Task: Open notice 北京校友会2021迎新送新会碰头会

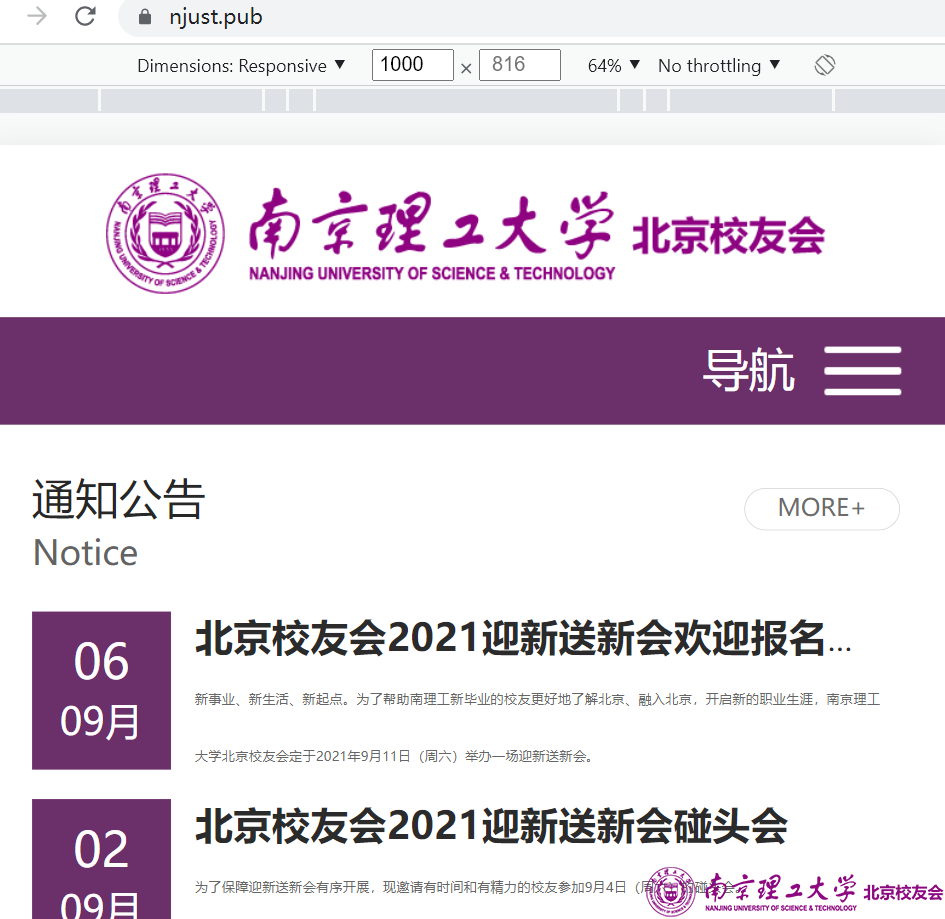Action: [491, 826]
